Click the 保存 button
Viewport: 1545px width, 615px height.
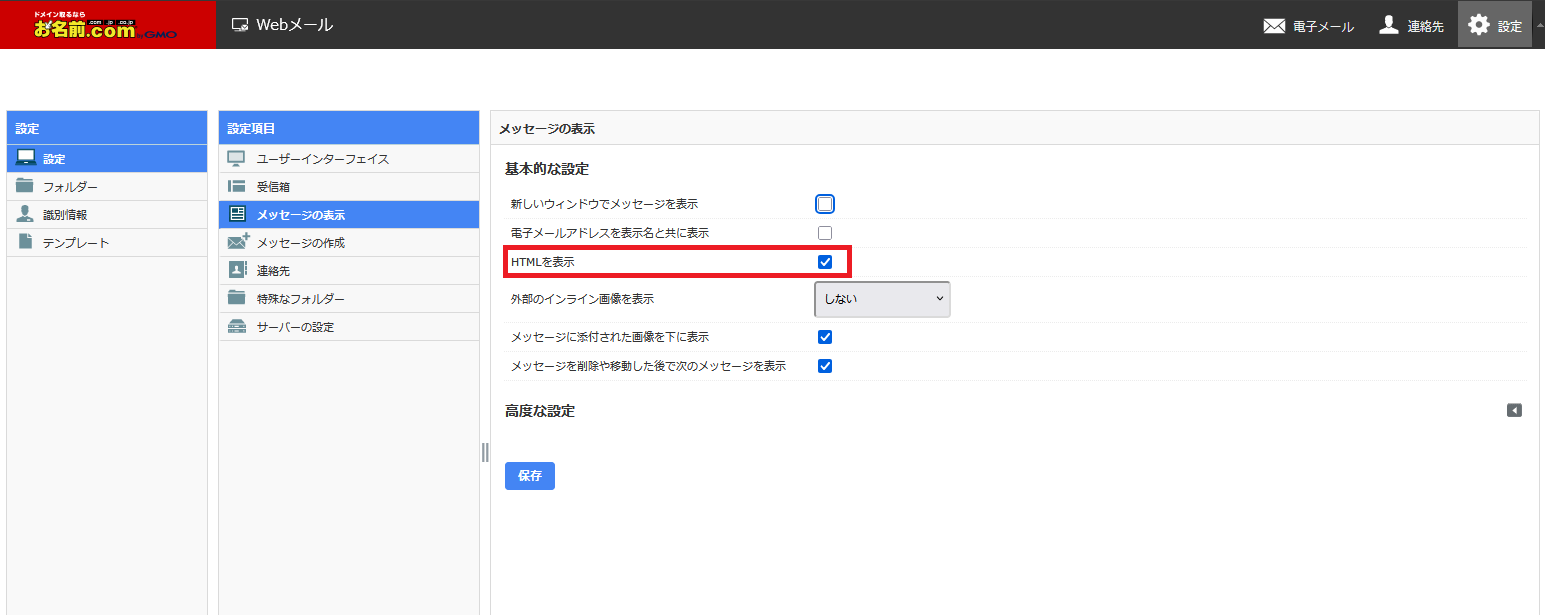coord(530,476)
